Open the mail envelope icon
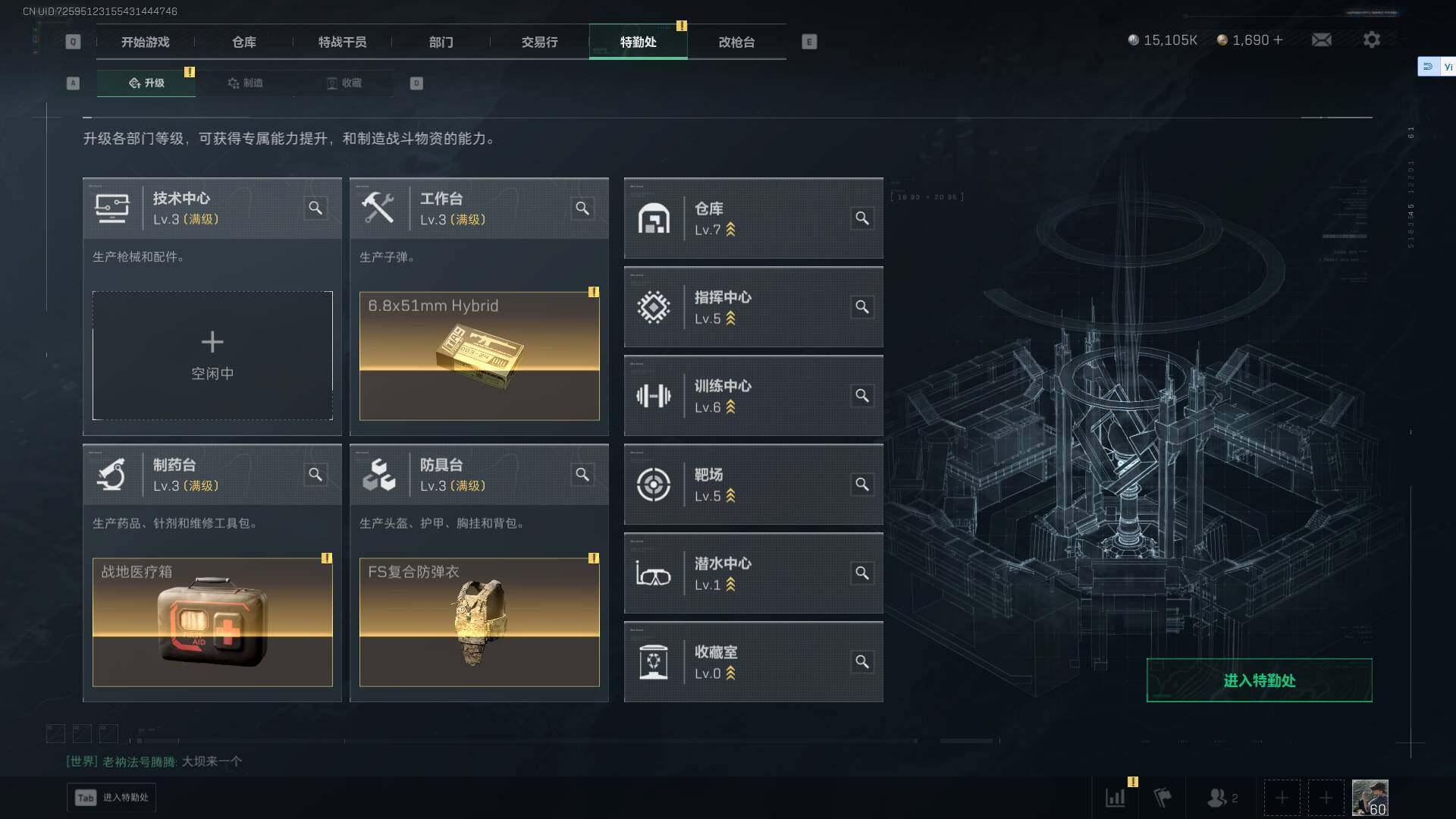The width and height of the screenshot is (1456, 819). 1321,39
